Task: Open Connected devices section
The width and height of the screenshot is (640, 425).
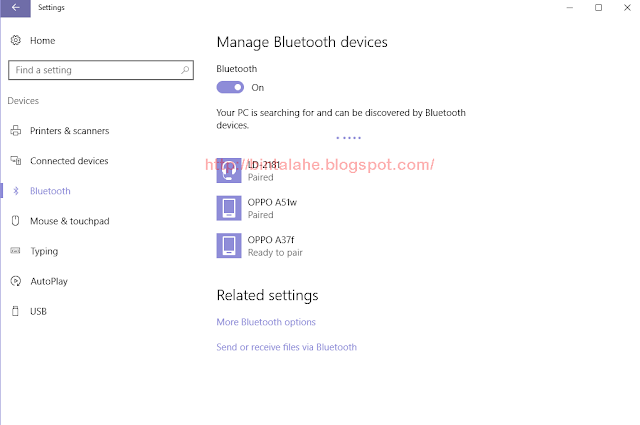Action: pyautogui.click(x=69, y=161)
